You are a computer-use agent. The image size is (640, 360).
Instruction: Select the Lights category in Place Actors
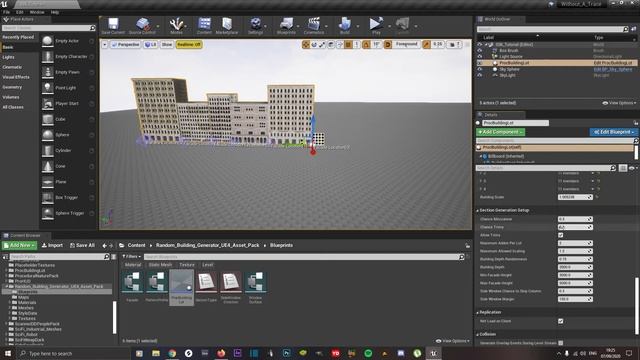[9, 57]
